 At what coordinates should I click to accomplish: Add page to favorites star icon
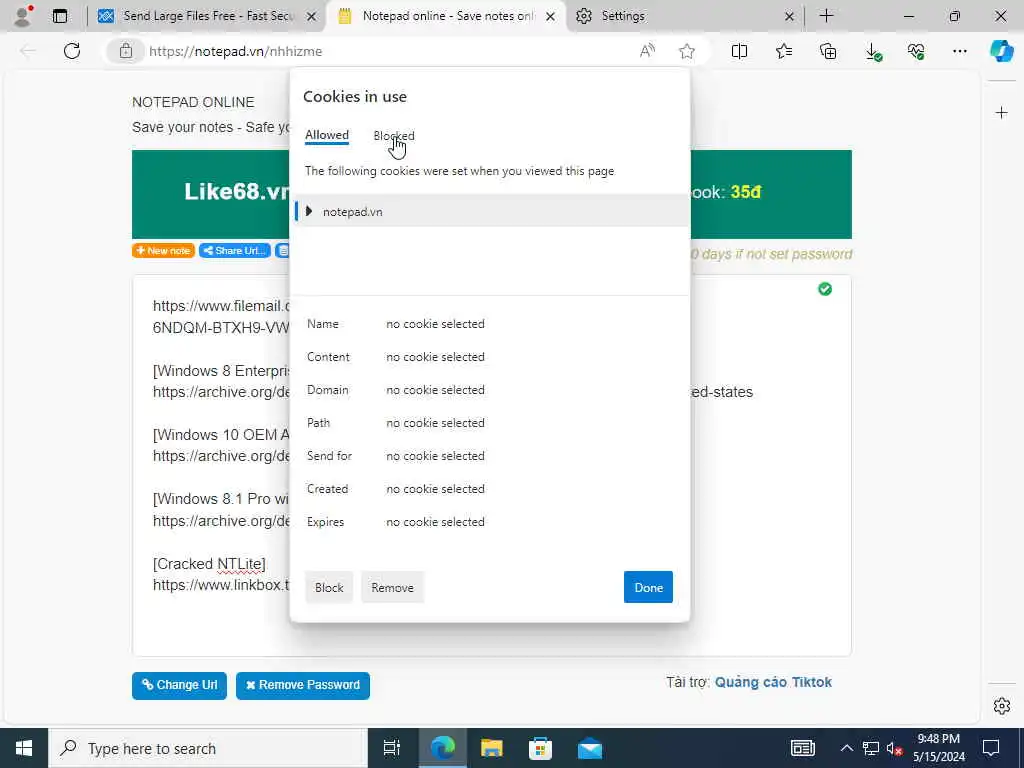(686, 51)
